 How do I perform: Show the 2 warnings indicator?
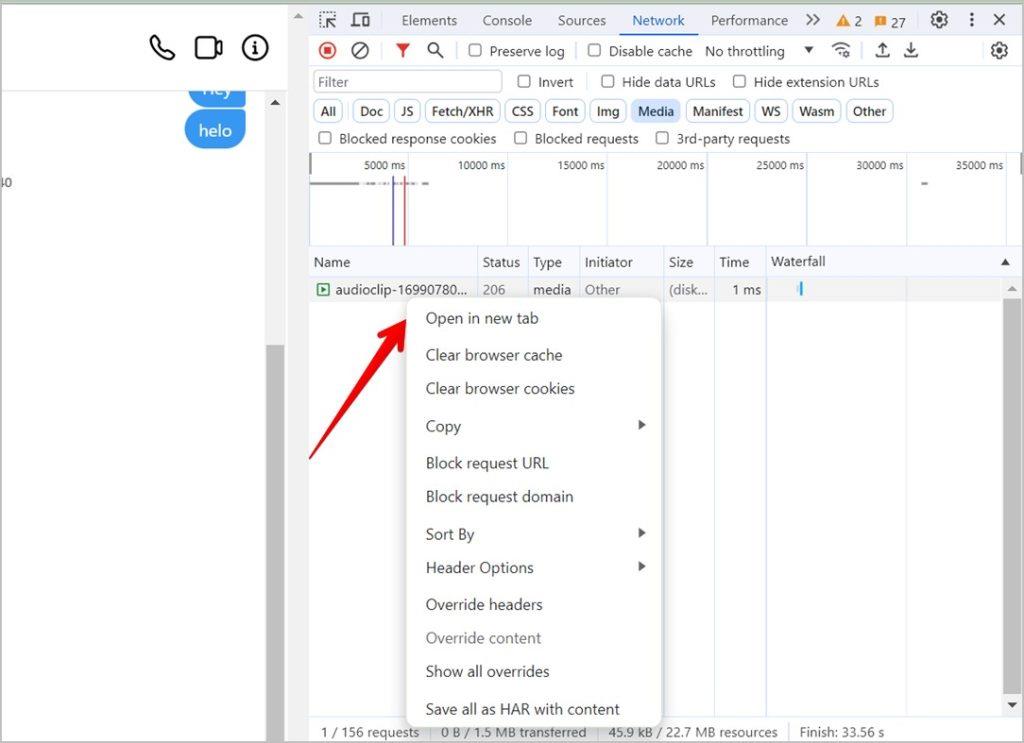pyautogui.click(x=849, y=22)
